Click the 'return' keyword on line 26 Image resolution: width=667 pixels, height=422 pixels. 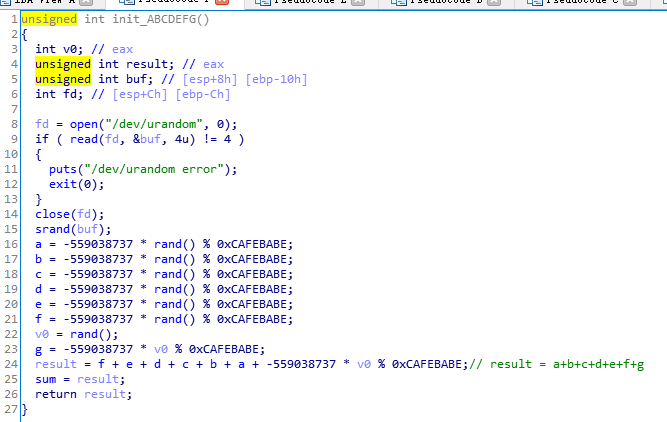(x=56, y=394)
